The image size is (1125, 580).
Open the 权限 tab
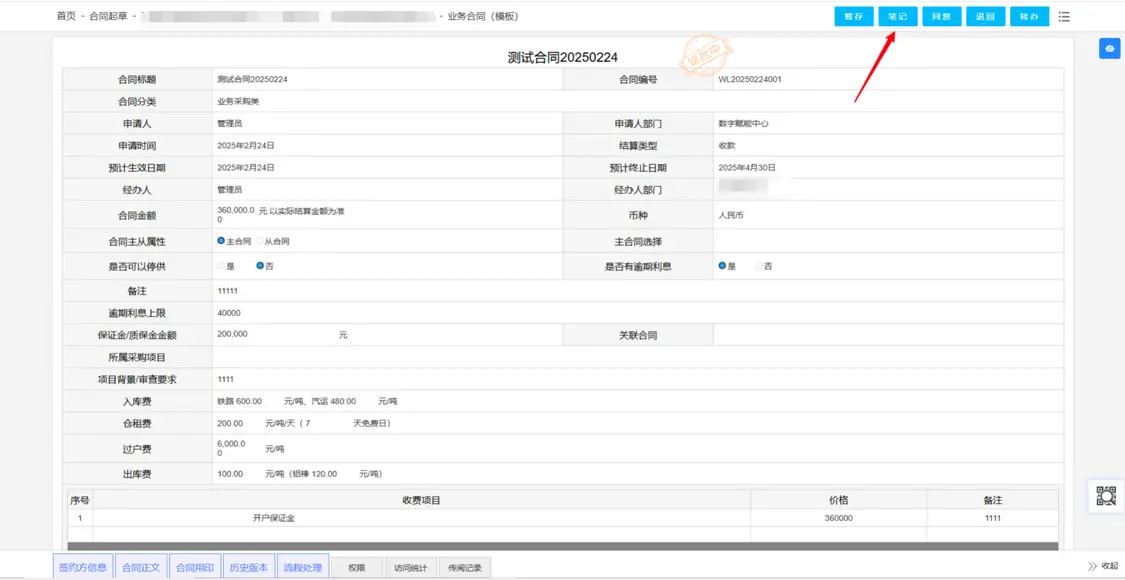click(357, 568)
